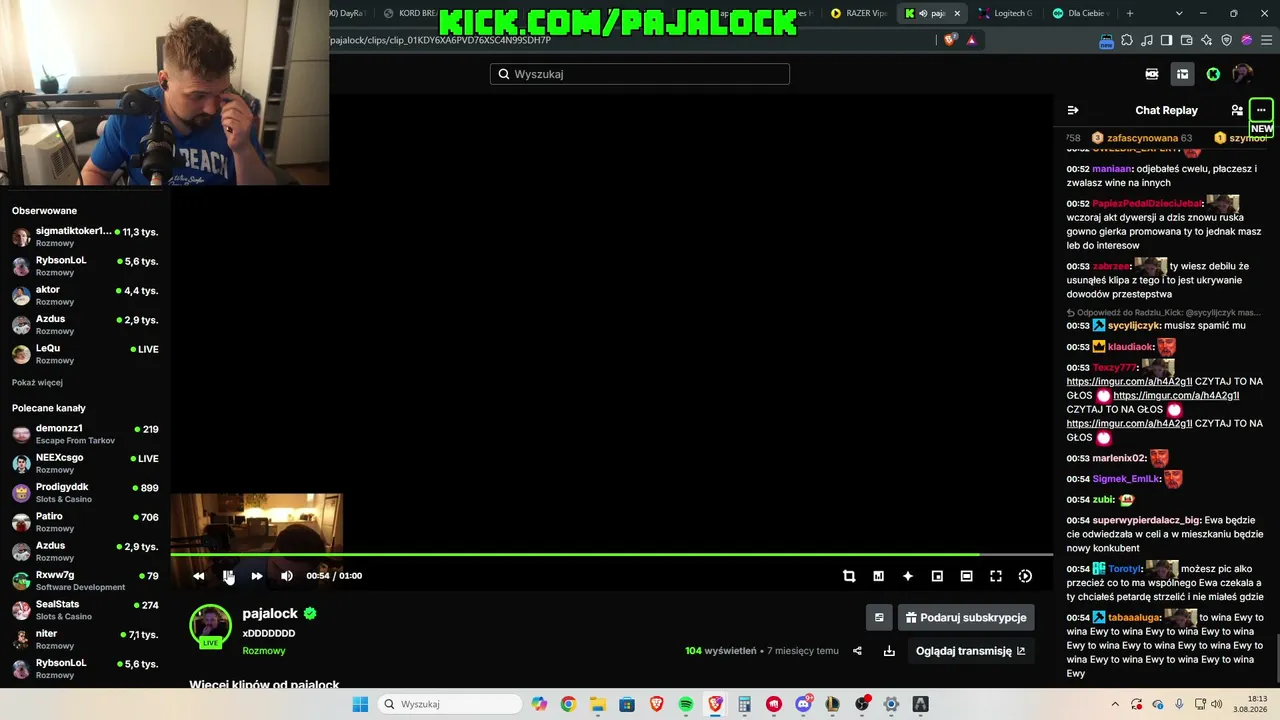This screenshot has width=1280, height=720.
Task: Click the Podaruj subskrypcje button
Action: click(x=966, y=618)
